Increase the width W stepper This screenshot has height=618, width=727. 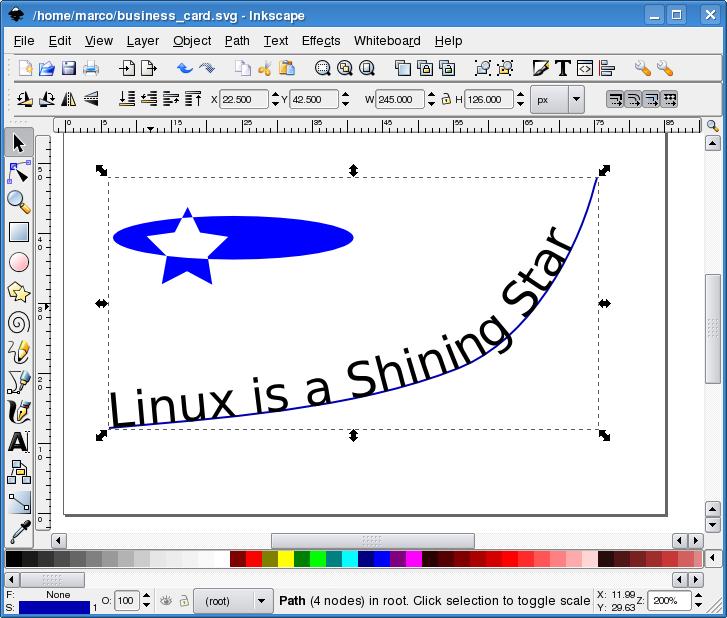432,95
